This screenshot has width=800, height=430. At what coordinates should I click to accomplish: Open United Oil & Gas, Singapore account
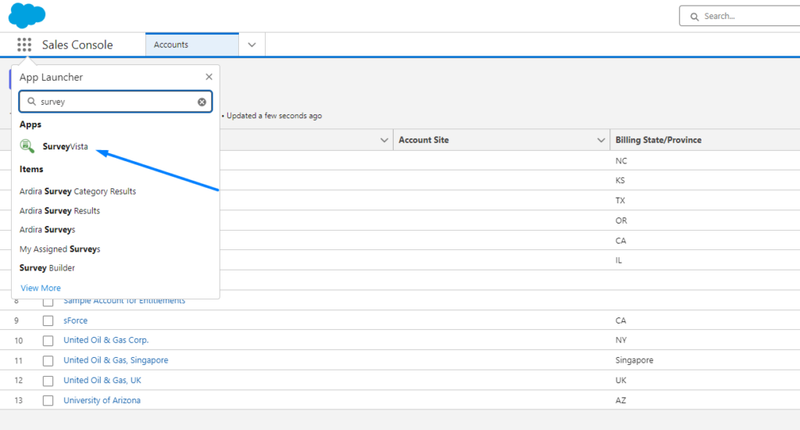116,360
